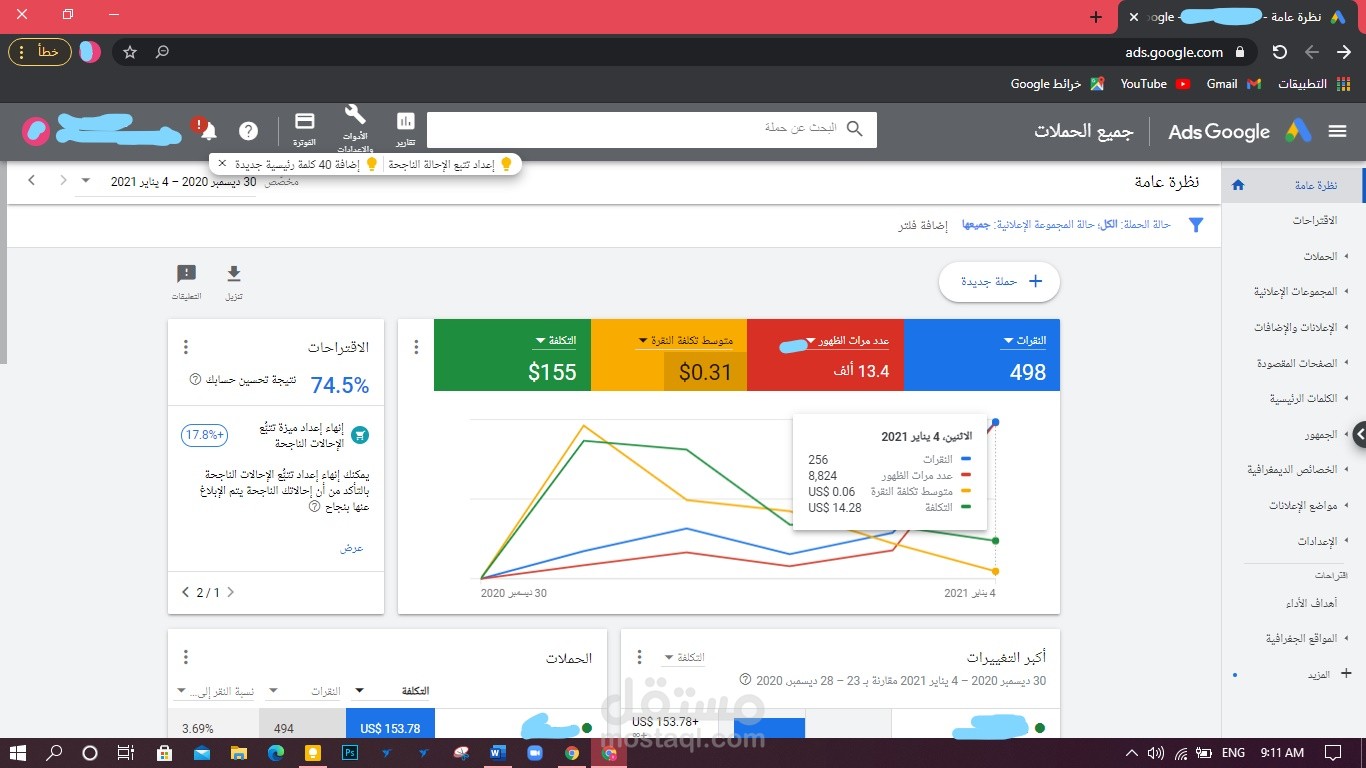Click suggestion إضافة 40 كلمة رئيسية جديدة
This screenshot has height=768, width=1366.
[307, 164]
